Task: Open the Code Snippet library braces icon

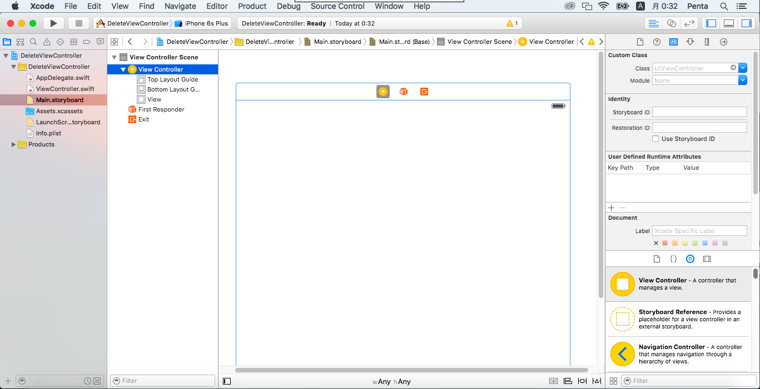Action: [x=673, y=259]
